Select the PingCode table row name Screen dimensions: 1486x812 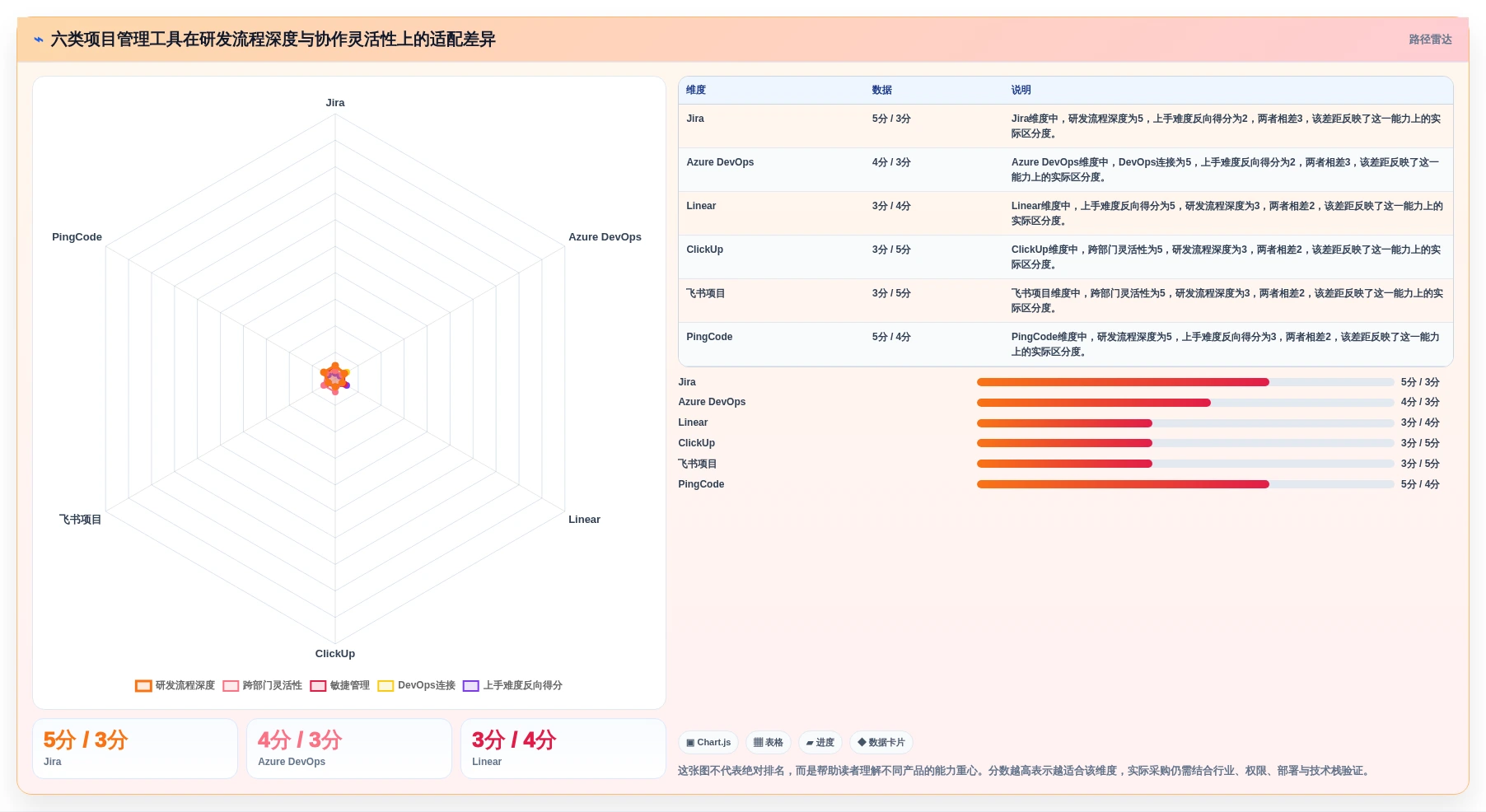click(709, 337)
